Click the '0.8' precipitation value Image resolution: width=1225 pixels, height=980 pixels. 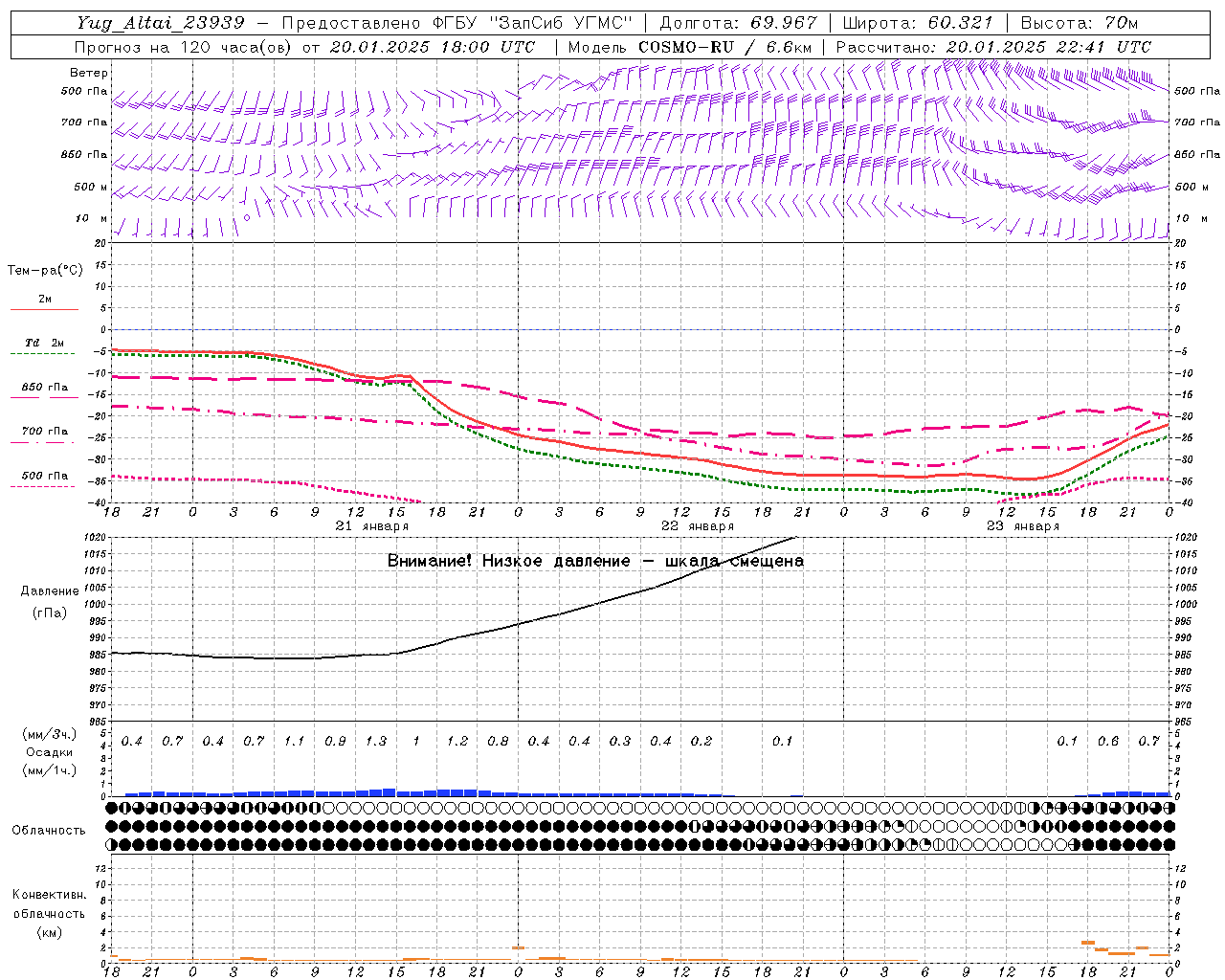498,742
